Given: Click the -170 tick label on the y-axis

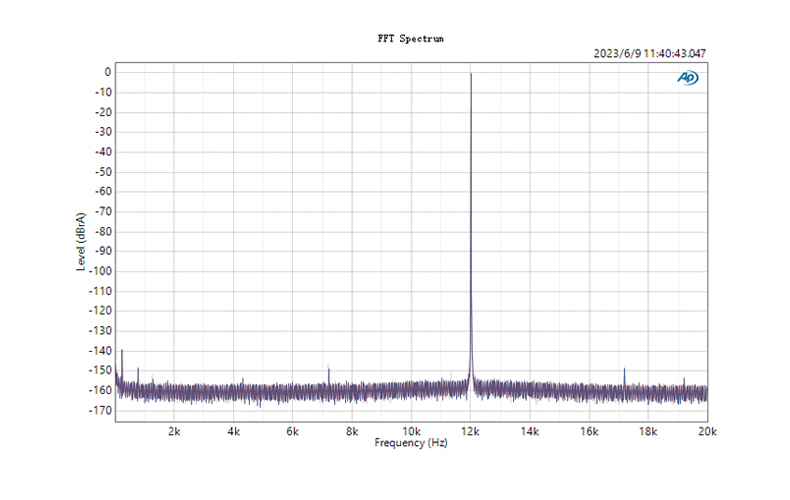Looking at the screenshot, I should point(98,410).
